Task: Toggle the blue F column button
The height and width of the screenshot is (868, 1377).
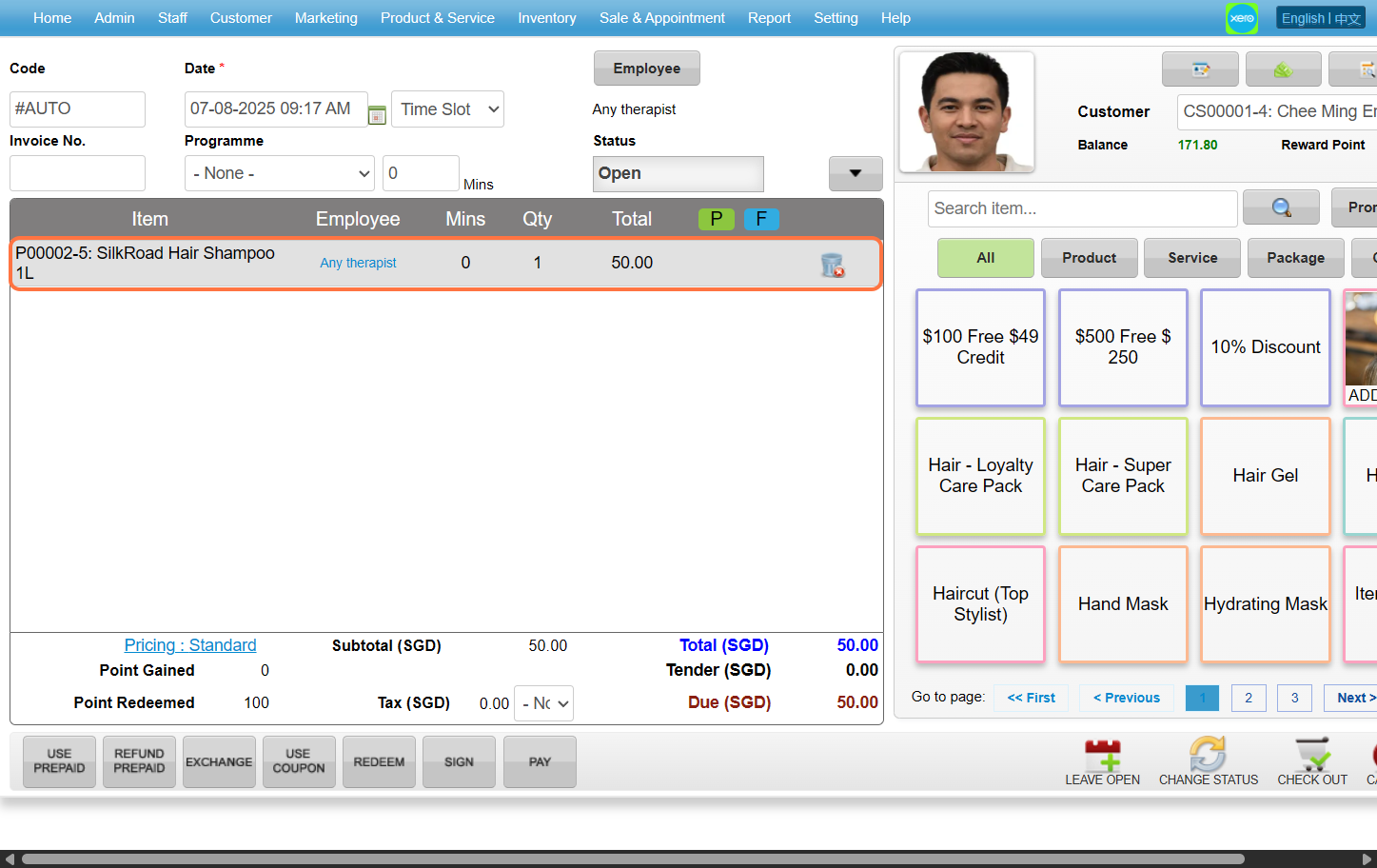Action: tap(761, 219)
